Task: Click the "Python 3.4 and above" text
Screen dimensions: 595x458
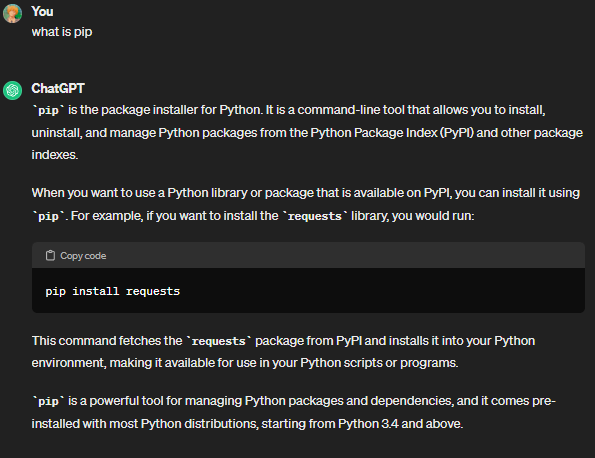Action: (x=400, y=423)
